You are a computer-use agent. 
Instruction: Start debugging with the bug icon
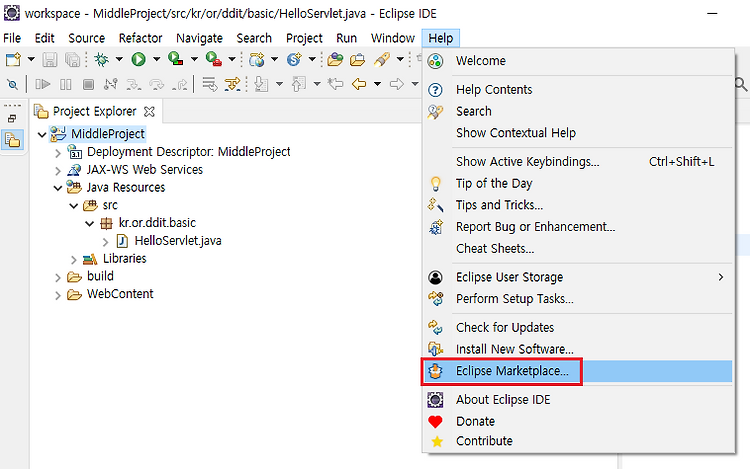101,59
